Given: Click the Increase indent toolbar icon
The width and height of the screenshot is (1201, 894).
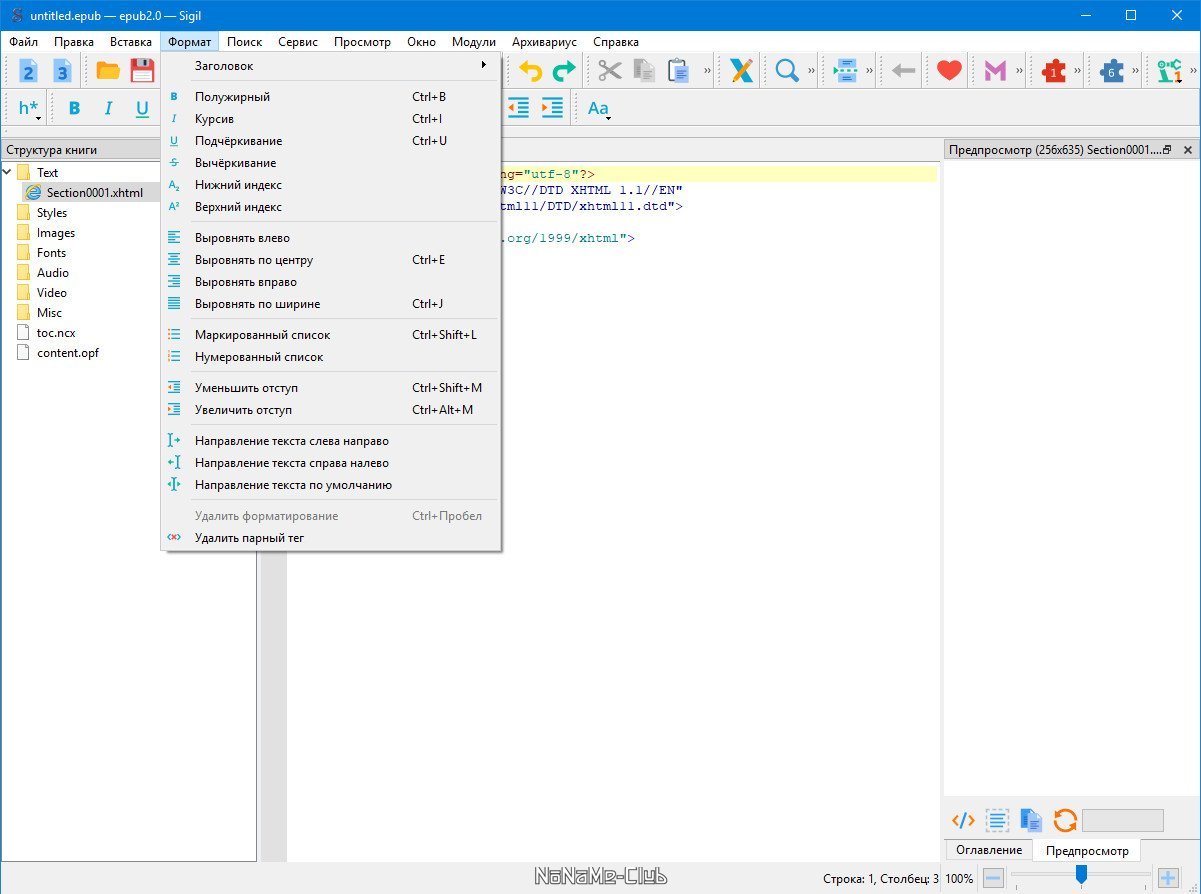Looking at the screenshot, I should (x=552, y=108).
